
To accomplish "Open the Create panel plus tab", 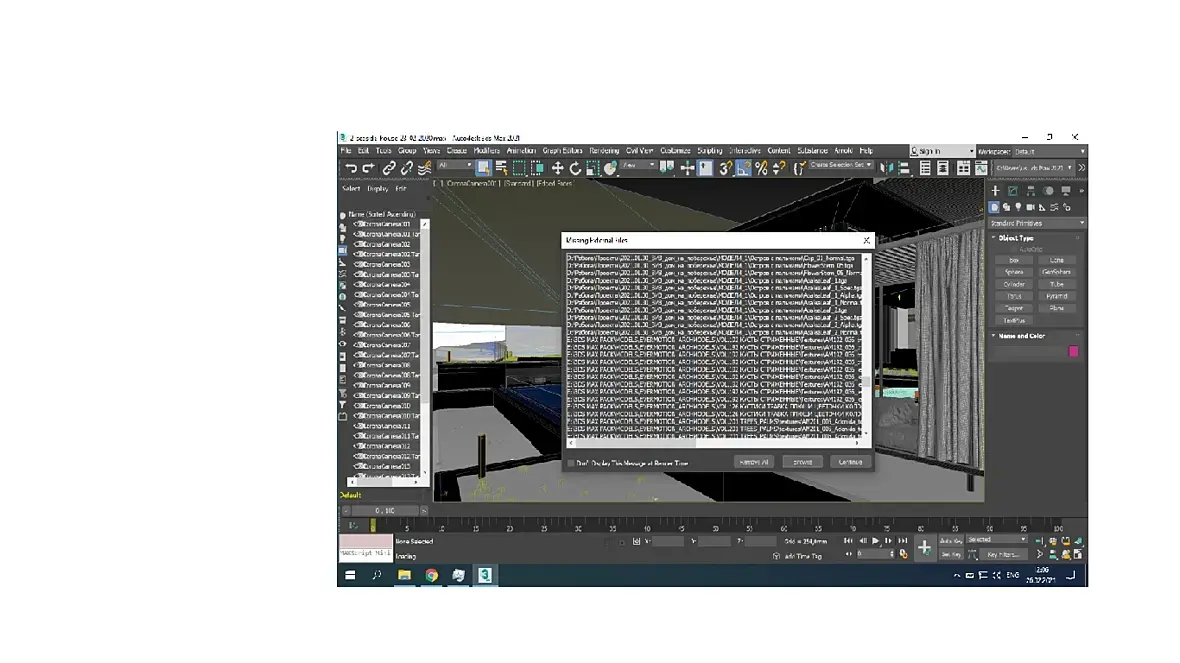I will pos(995,191).
